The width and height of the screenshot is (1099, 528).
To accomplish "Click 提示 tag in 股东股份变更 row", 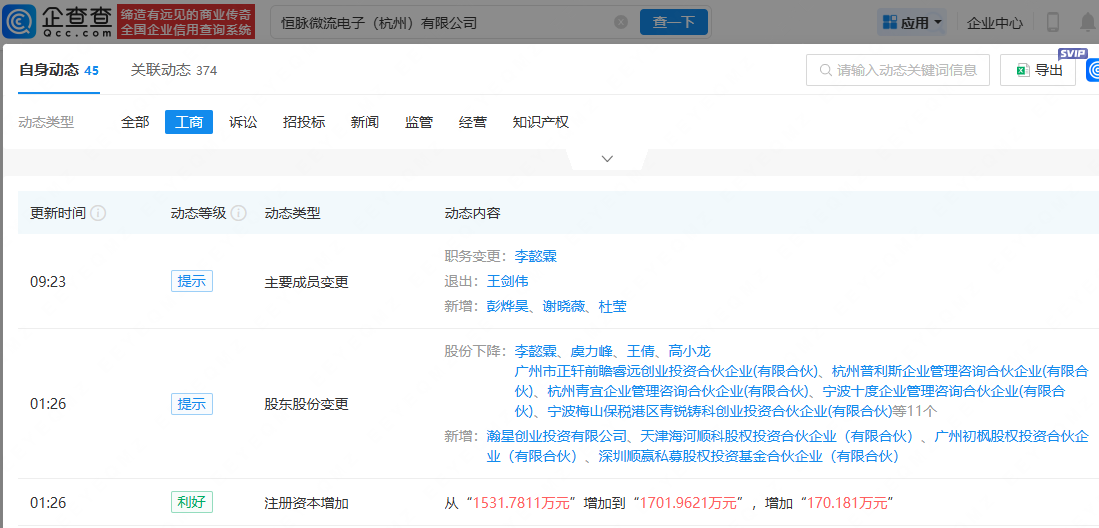I will tap(192, 404).
